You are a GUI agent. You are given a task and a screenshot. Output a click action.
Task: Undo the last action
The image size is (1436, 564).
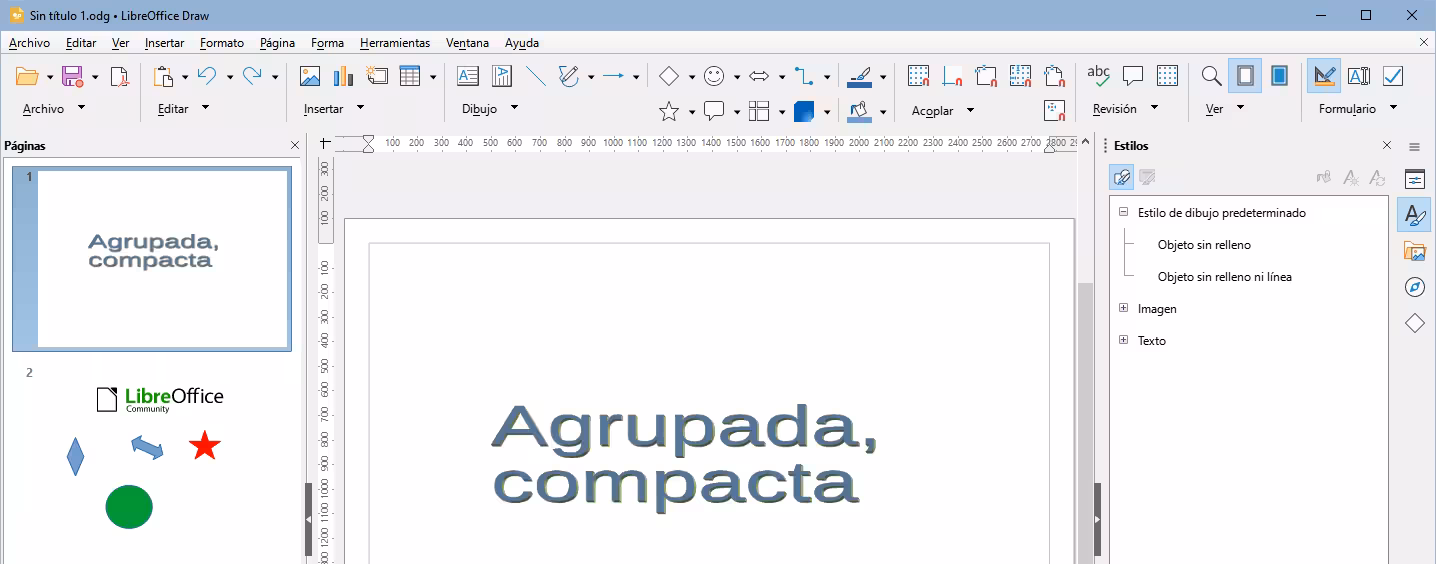207,76
